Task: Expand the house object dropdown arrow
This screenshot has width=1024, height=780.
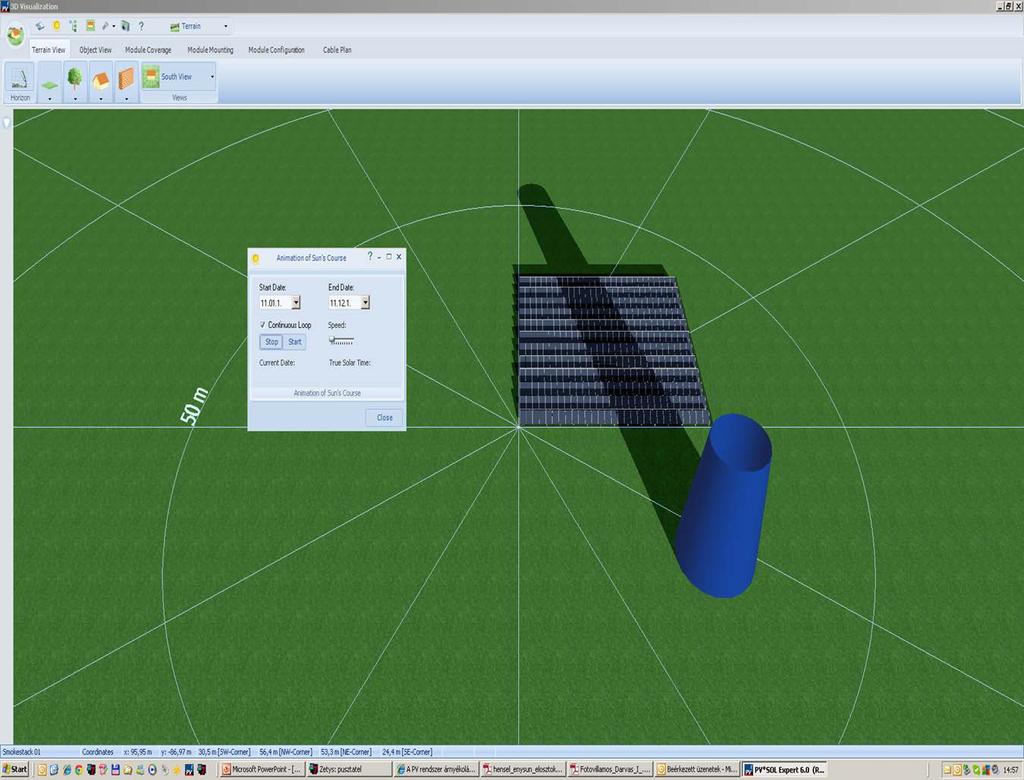Action: (x=101, y=99)
